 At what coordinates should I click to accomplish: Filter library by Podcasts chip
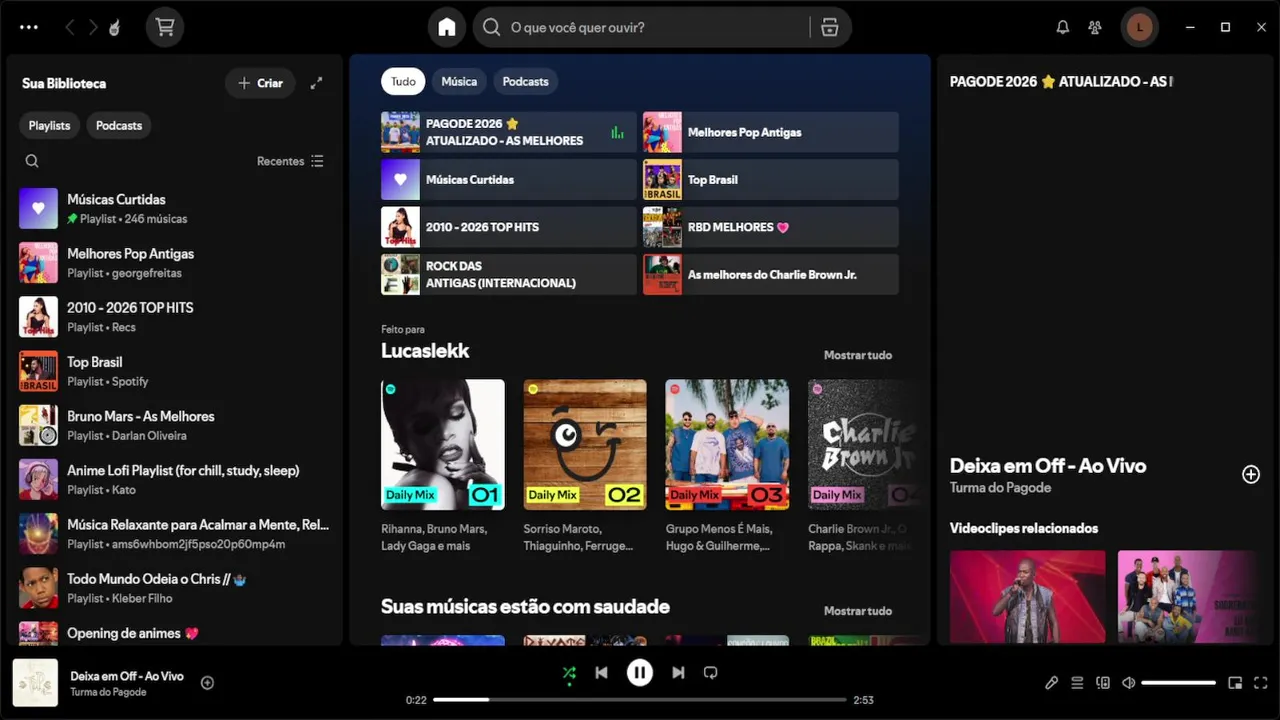(119, 125)
